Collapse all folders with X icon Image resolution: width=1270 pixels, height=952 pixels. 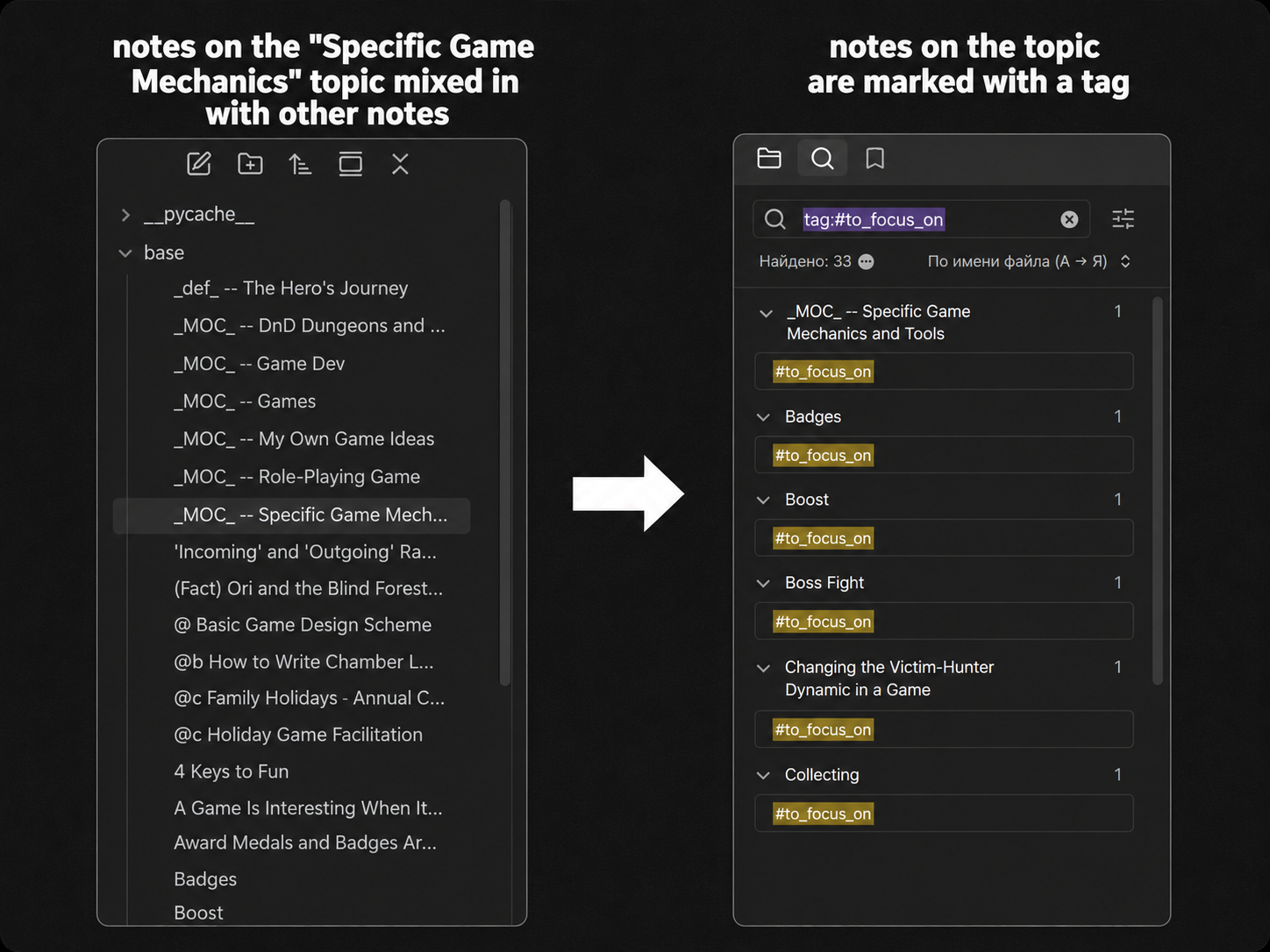[x=400, y=164]
